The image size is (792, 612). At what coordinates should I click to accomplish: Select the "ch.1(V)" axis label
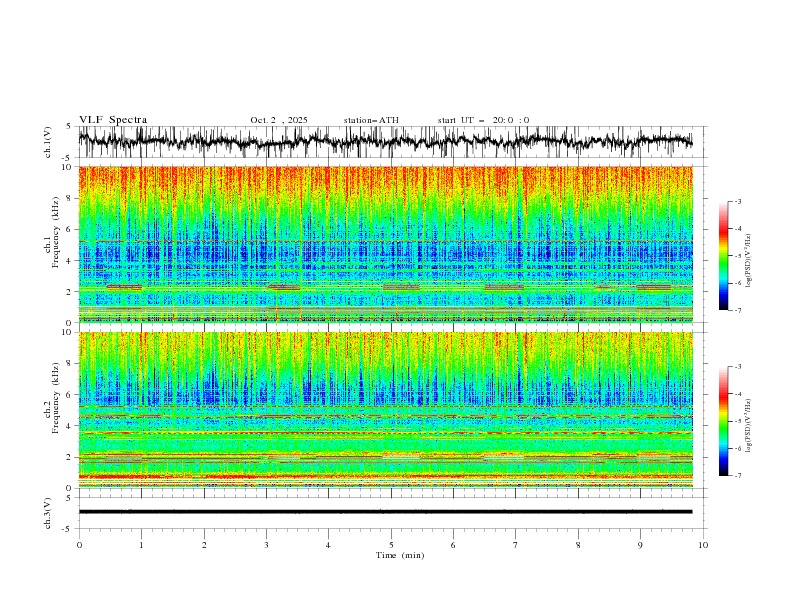click(48, 142)
